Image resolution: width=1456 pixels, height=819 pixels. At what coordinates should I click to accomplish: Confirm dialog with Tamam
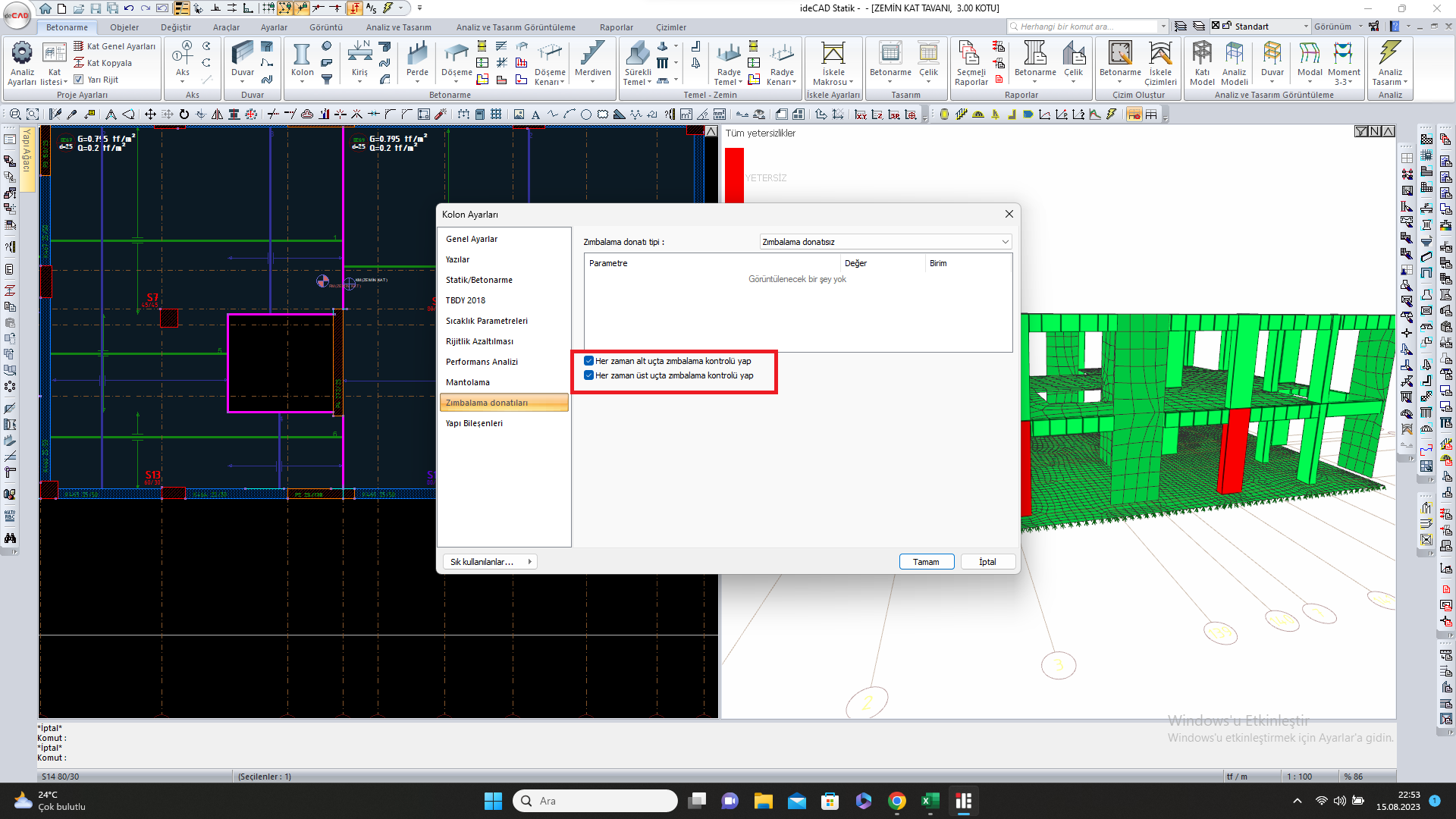926,562
